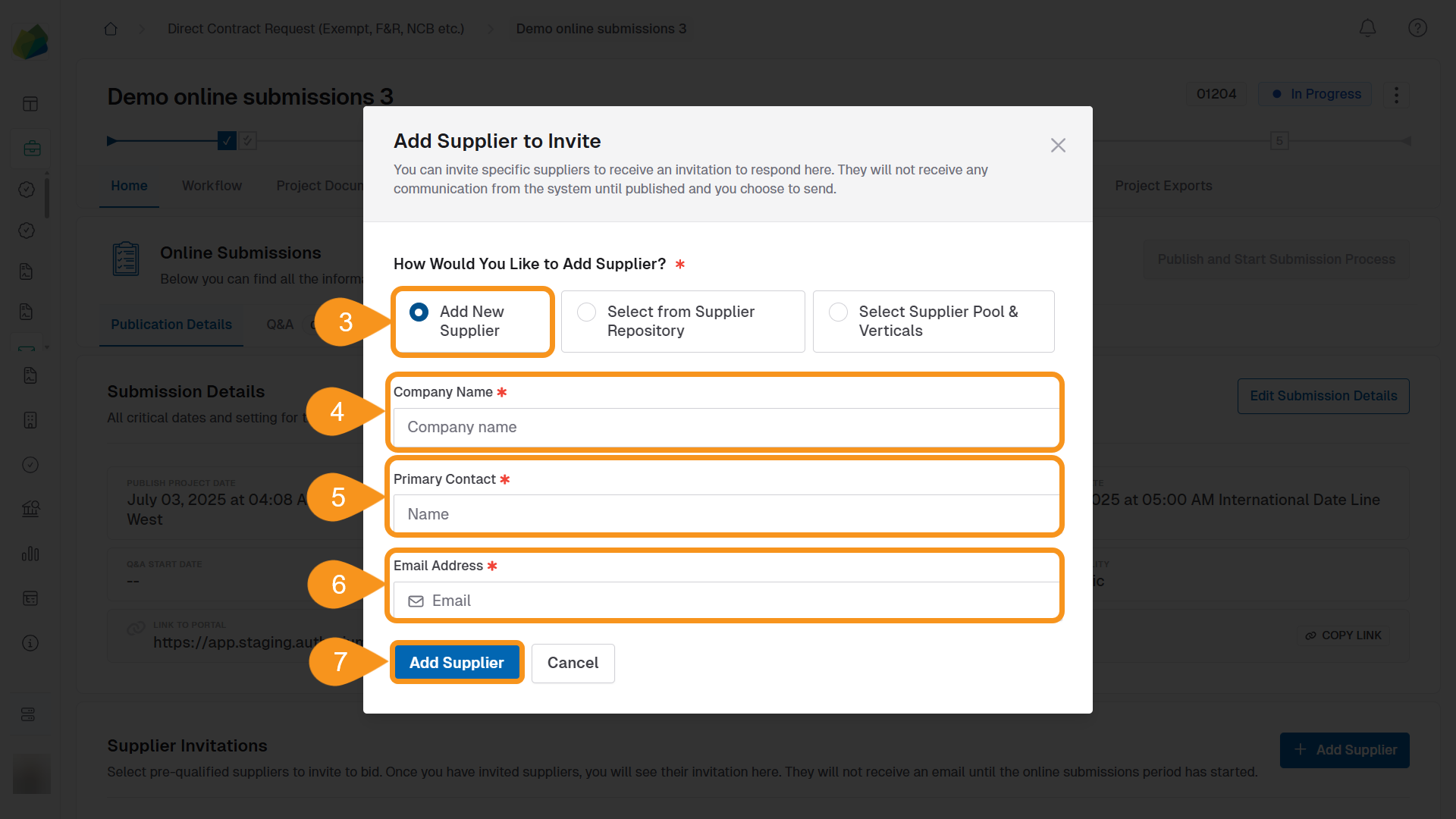
Task: Click the notification bell icon
Action: pyautogui.click(x=1367, y=28)
